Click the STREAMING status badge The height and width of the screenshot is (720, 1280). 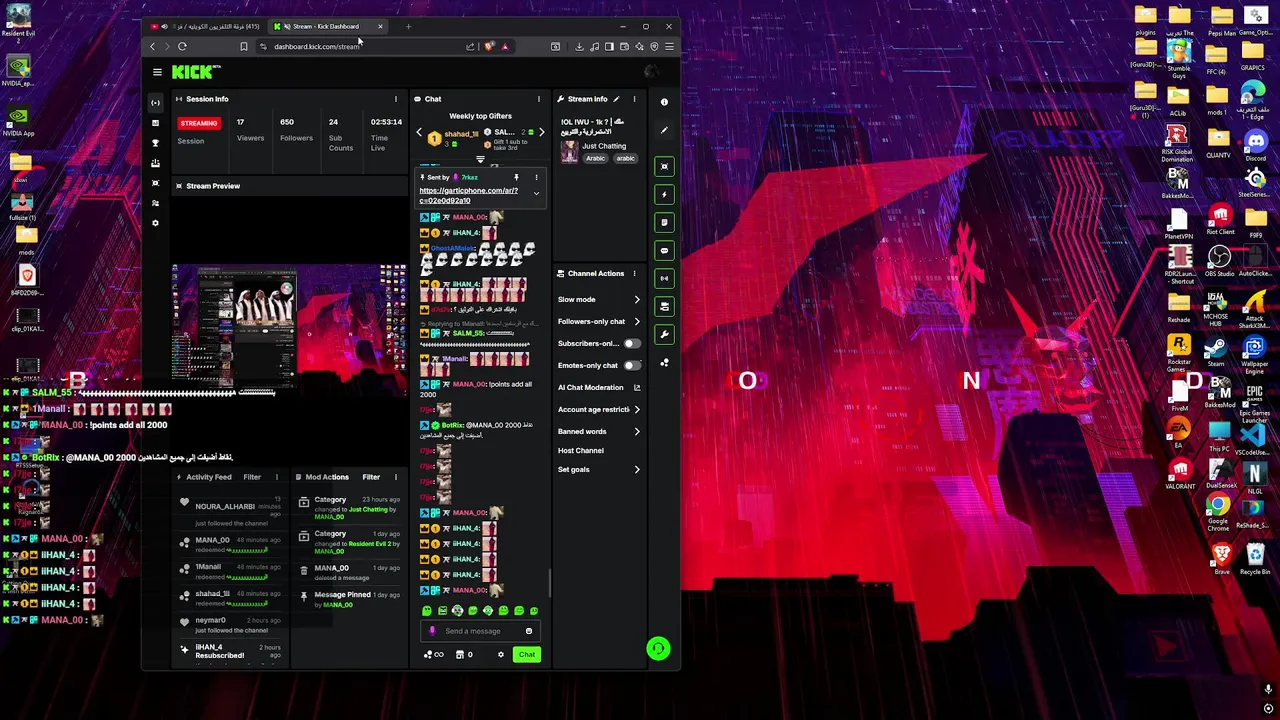coord(199,123)
